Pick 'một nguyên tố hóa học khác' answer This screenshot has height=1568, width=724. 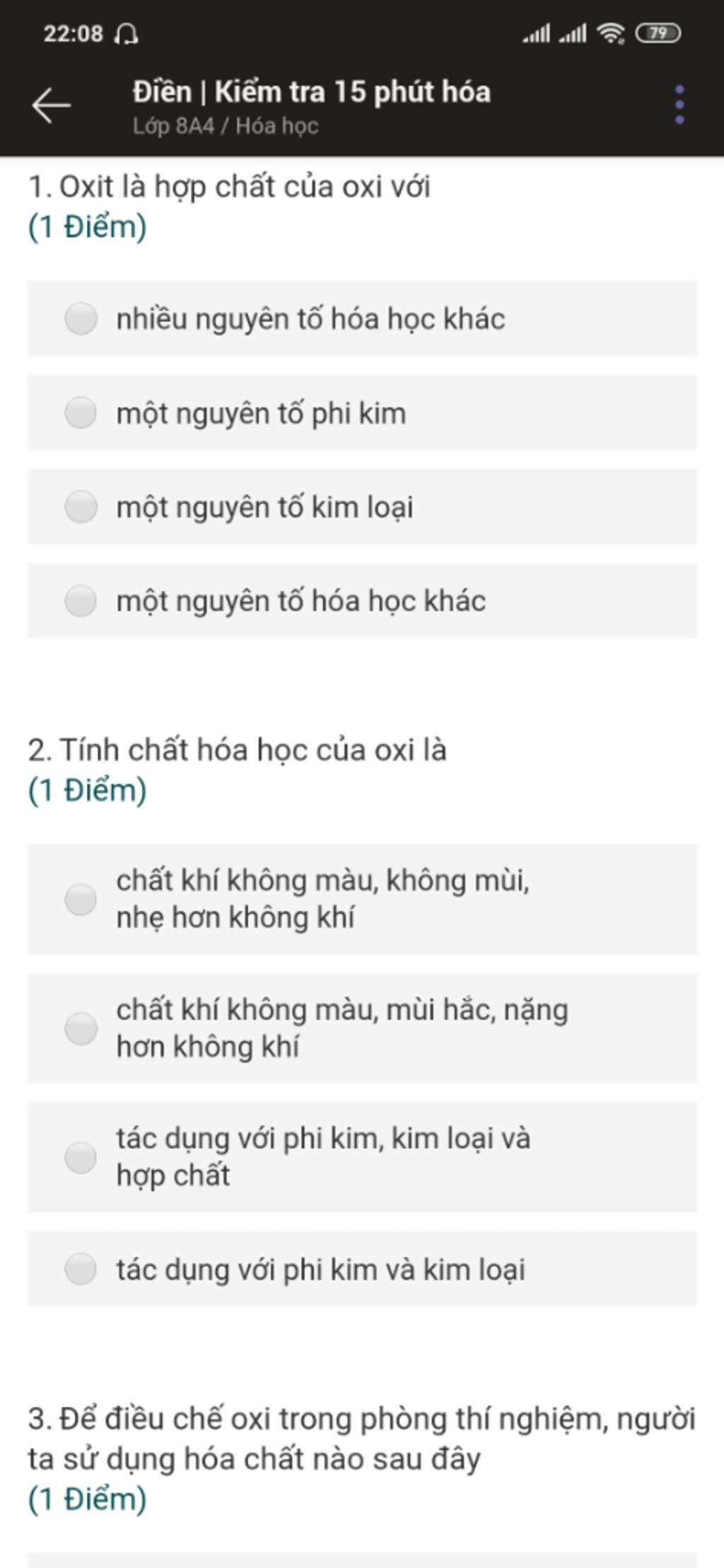[81, 601]
